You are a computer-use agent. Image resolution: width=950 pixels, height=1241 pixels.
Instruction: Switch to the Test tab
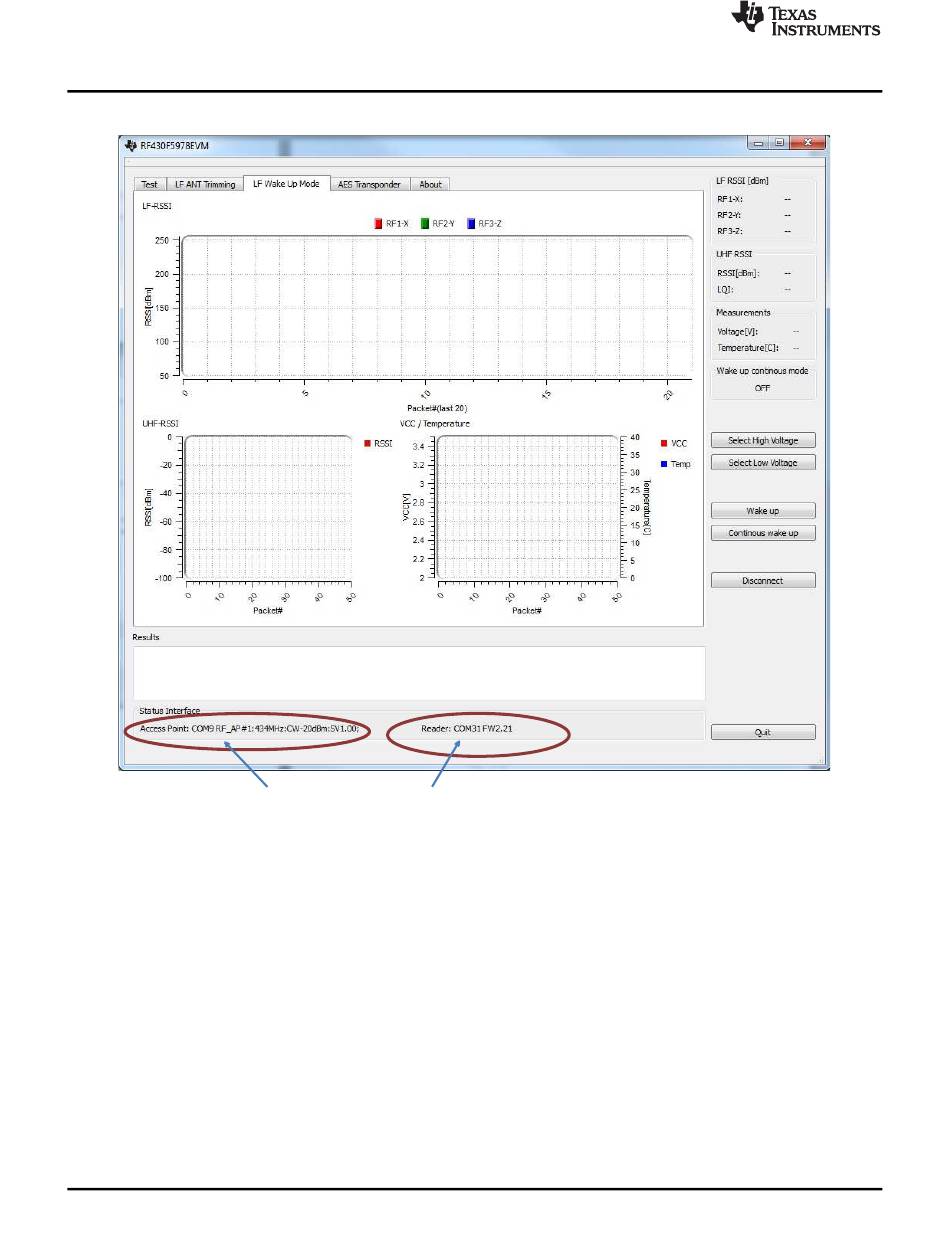[x=149, y=184]
